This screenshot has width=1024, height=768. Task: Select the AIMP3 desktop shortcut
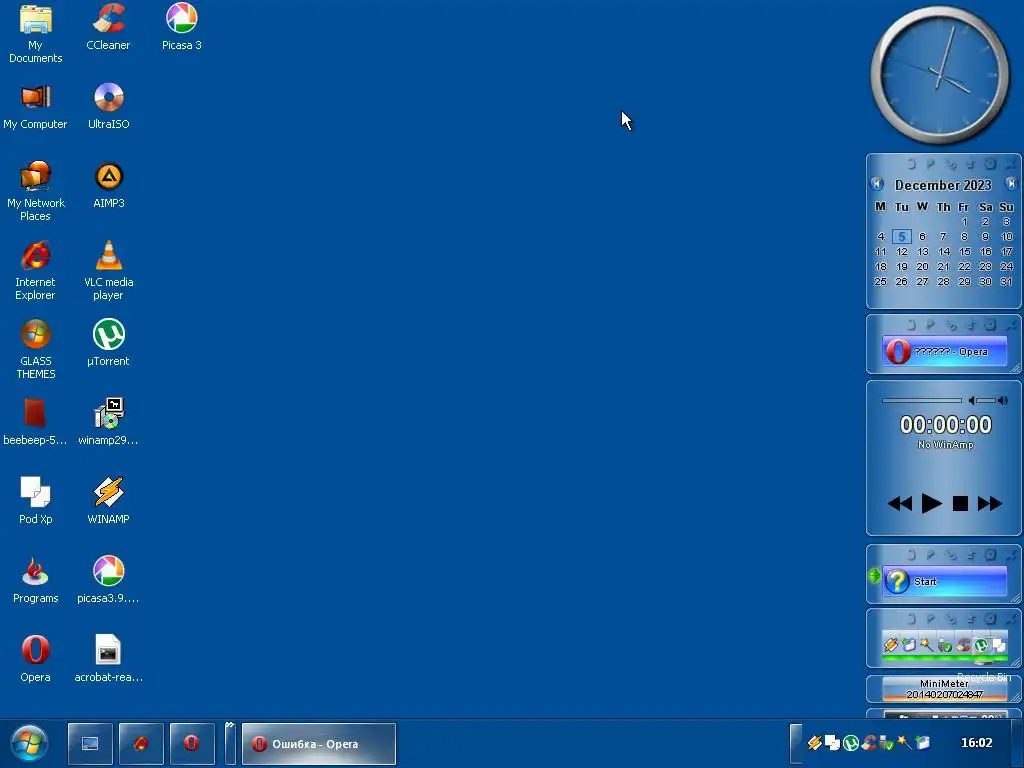pos(108,186)
